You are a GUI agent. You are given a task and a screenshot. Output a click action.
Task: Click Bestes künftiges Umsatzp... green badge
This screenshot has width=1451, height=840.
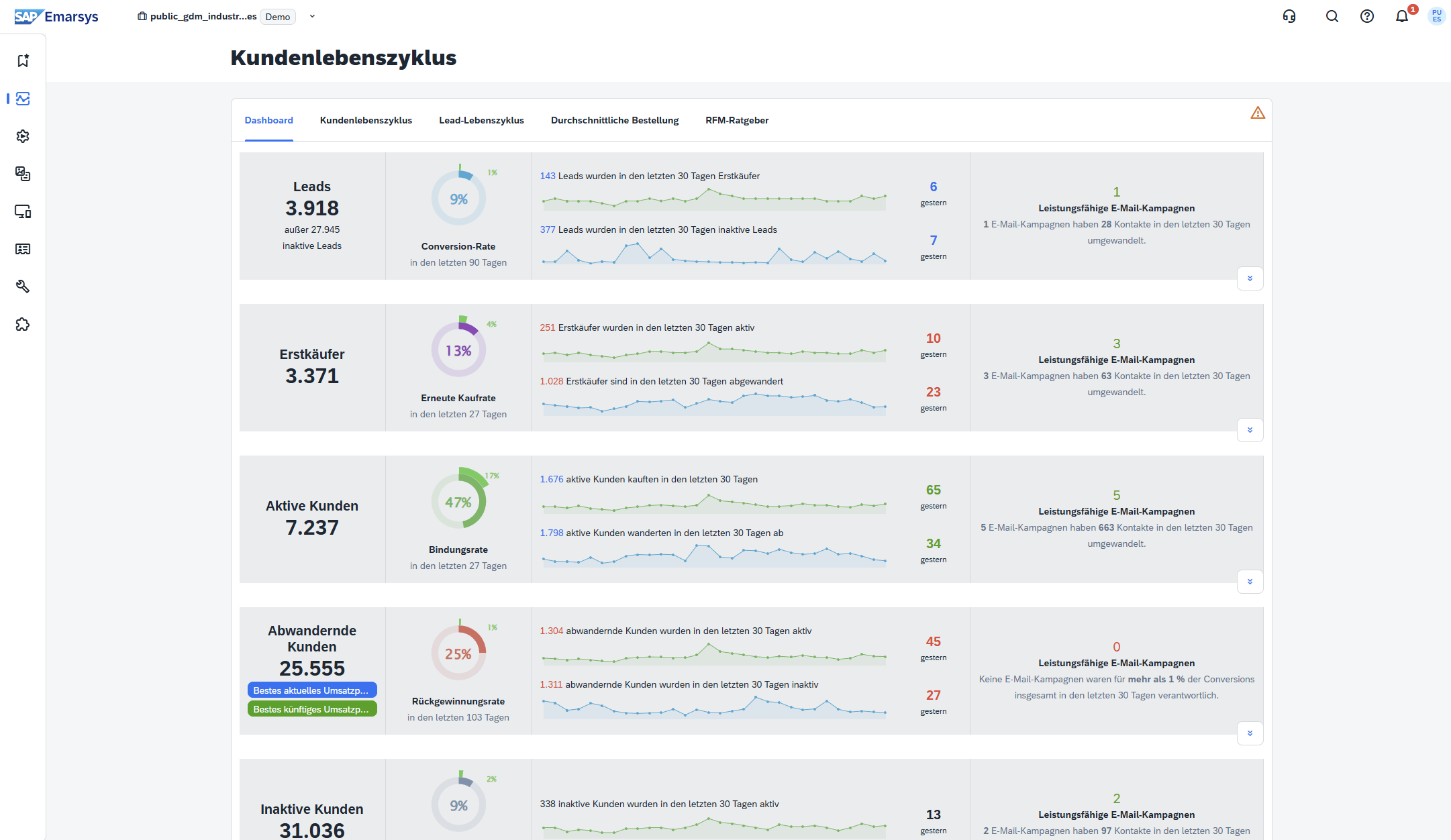312,709
